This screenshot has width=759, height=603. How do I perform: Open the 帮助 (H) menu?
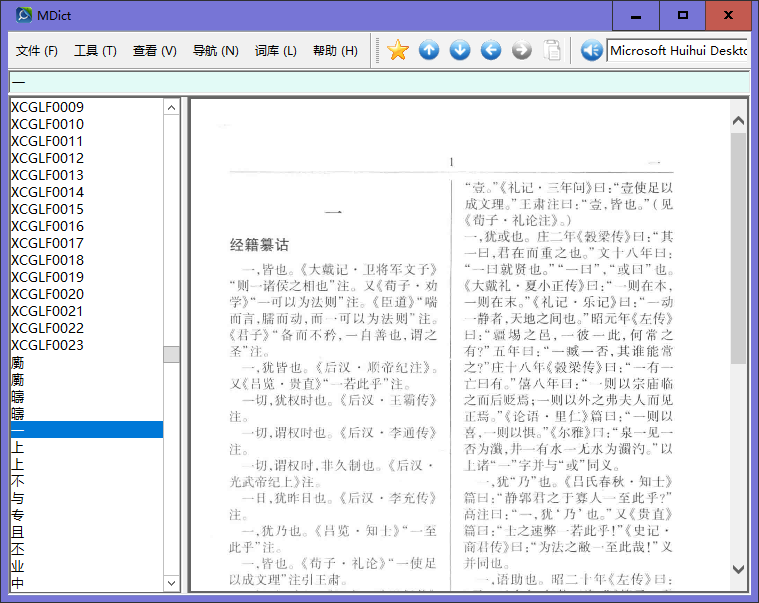coord(335,51)
